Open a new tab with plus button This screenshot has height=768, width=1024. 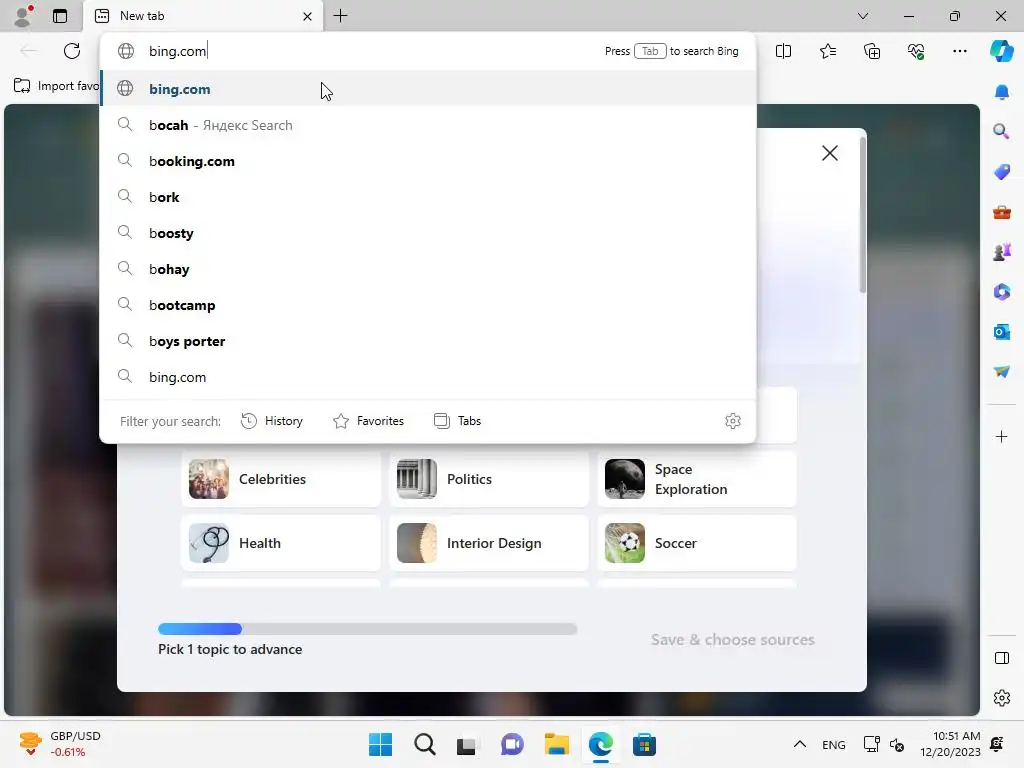point(340,16)
